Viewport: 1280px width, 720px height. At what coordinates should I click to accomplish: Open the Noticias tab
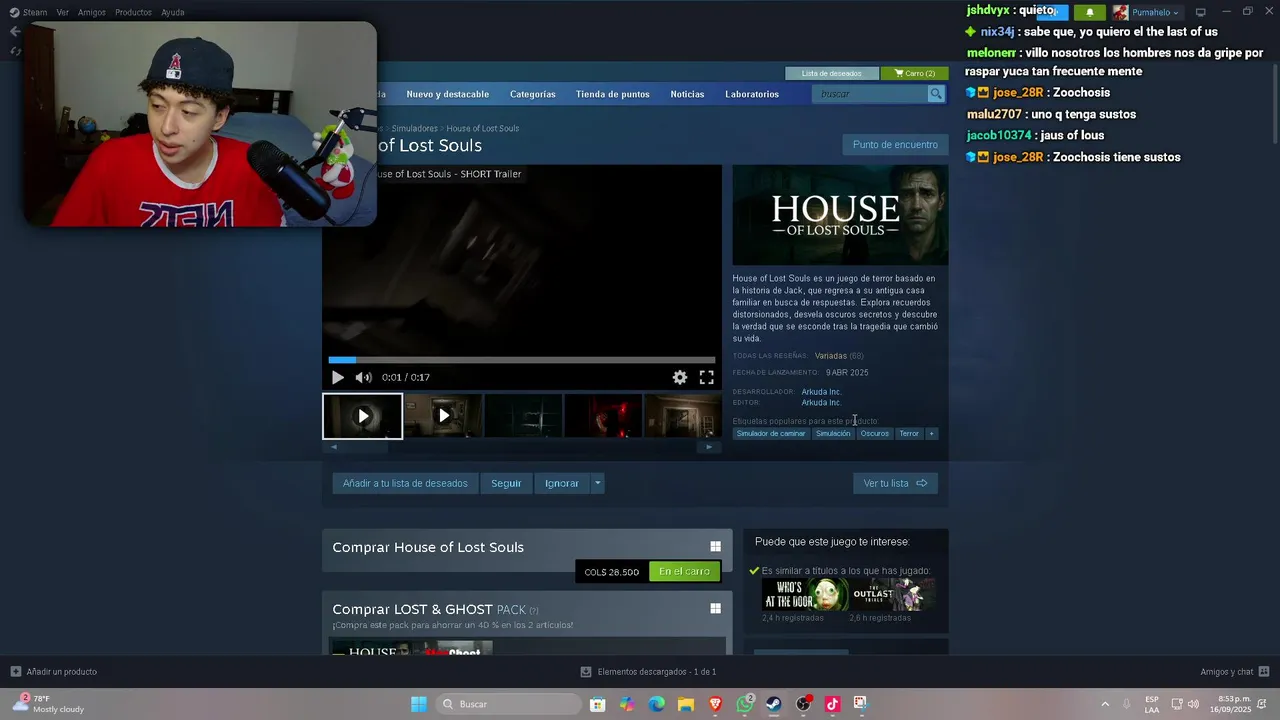[687, 94]
